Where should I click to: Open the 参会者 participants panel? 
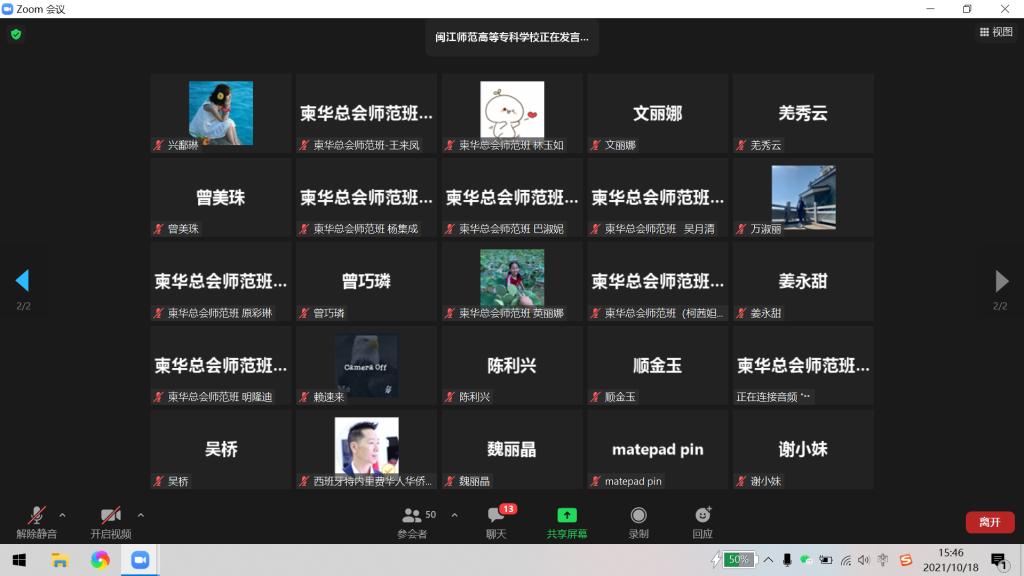point(412,520)
